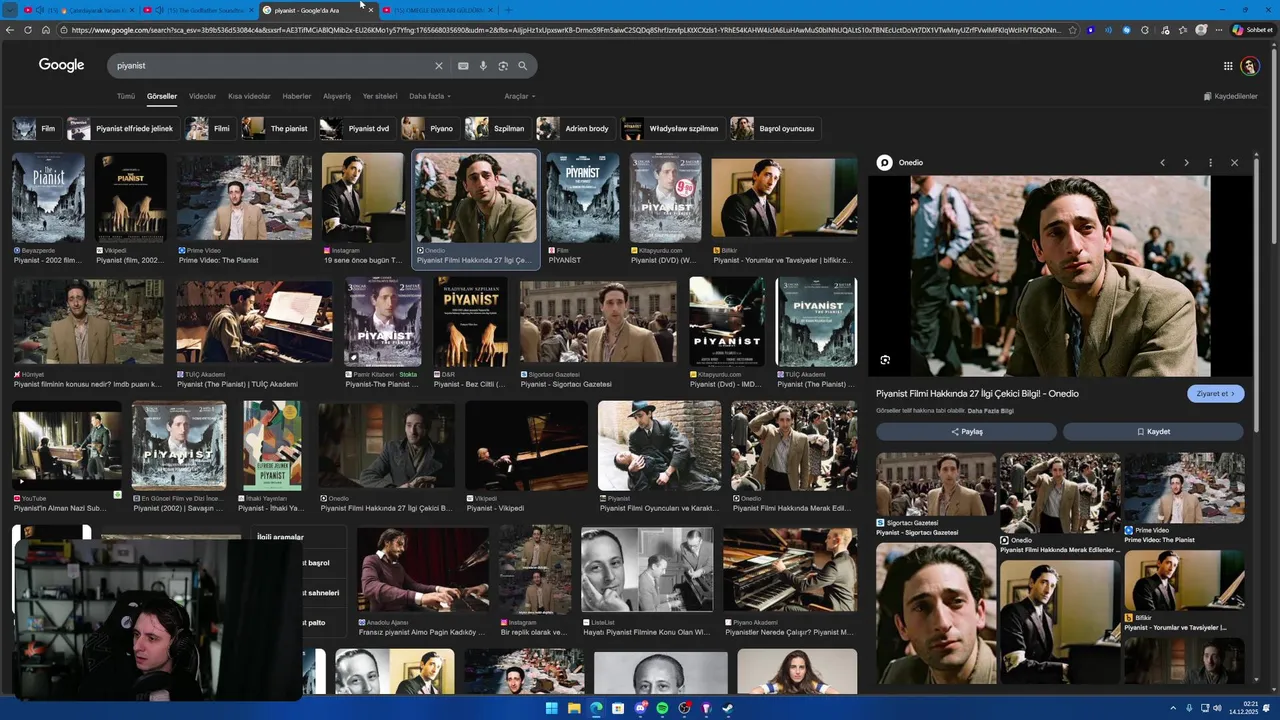
Task: Open the Beyazperde Piyanist poster thumbnail
Action: pyautogui.click(x=48, y=198)
